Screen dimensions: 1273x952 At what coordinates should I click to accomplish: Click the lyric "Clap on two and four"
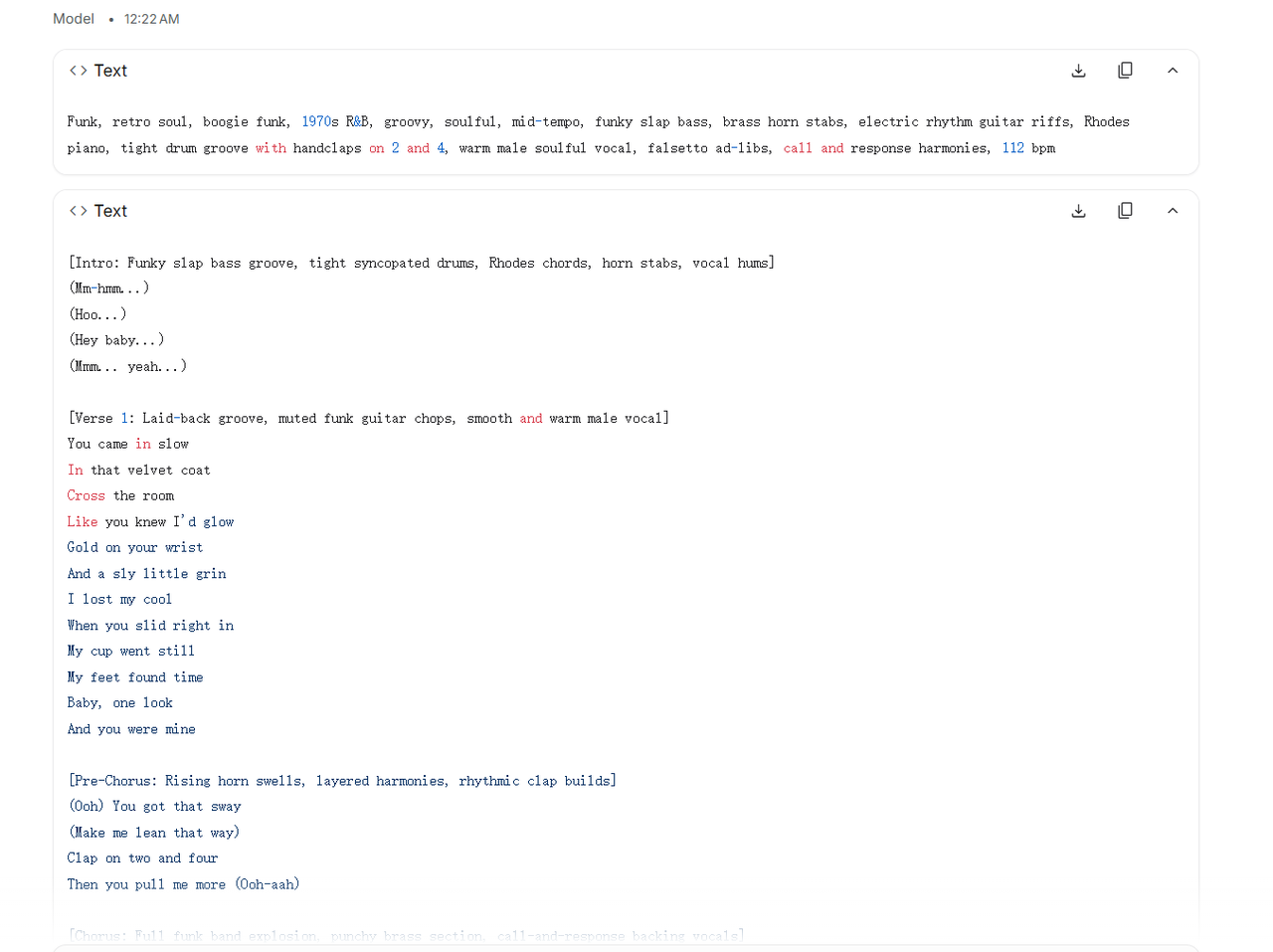point(143,857)
